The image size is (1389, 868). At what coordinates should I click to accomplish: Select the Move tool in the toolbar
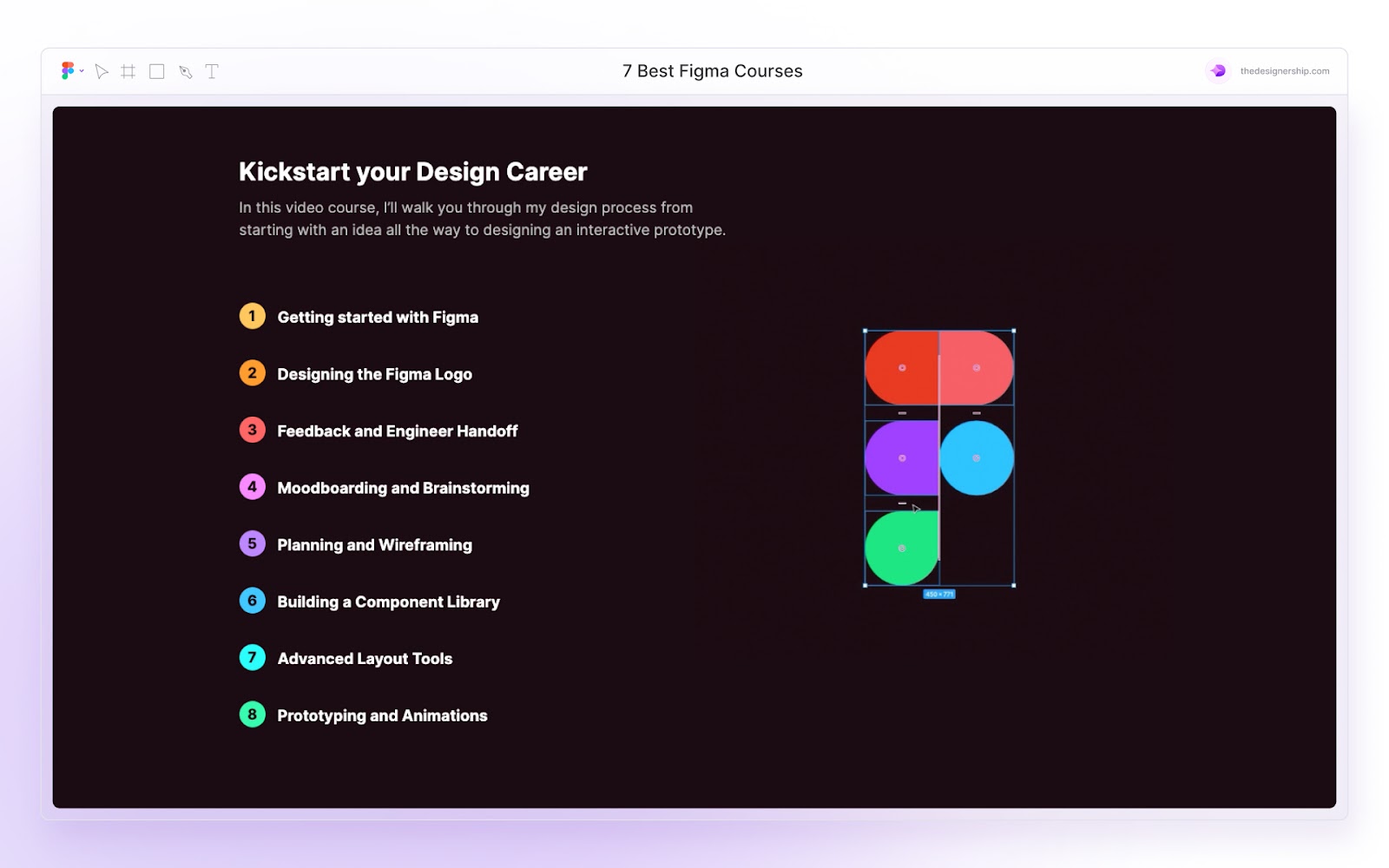[x=101, y=71]
